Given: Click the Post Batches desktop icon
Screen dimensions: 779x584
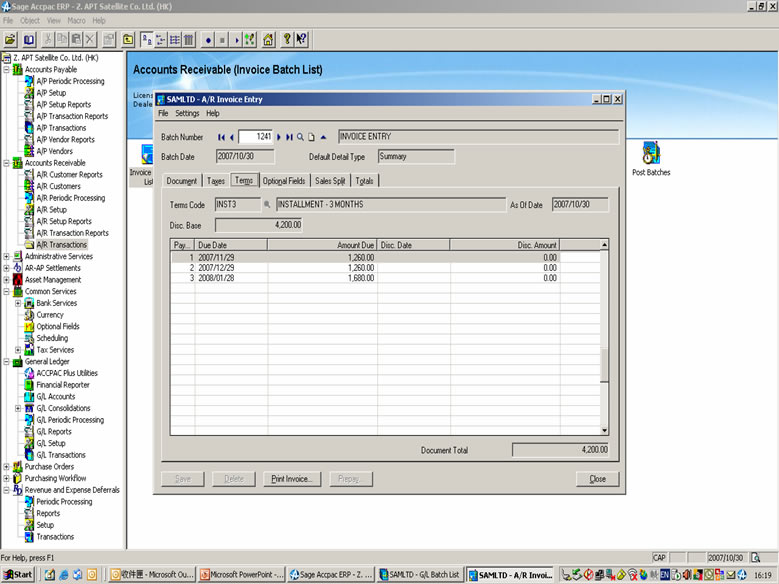Looking at the screenshot, I should [x=651, y=155].
